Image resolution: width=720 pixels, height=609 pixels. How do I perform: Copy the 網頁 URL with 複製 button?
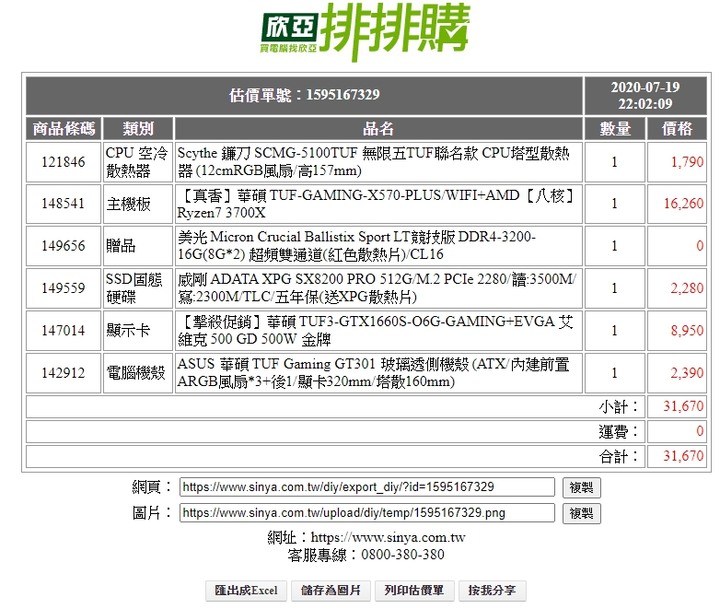581,487
